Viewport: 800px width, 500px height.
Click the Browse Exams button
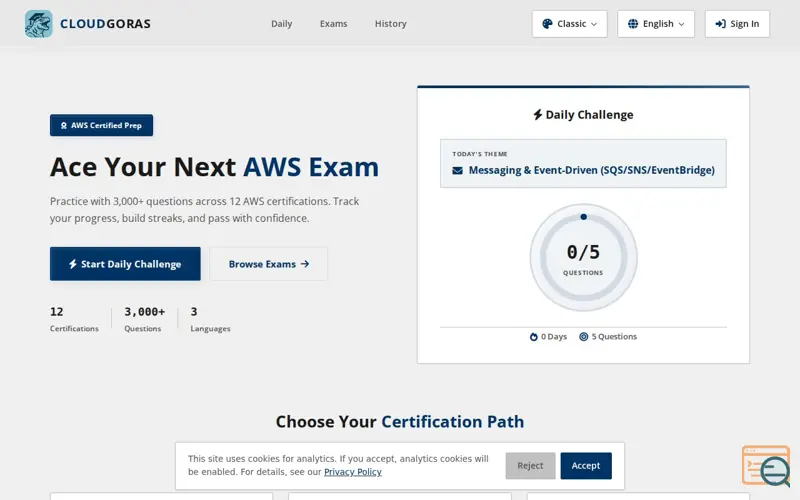(x=268, y=264)
